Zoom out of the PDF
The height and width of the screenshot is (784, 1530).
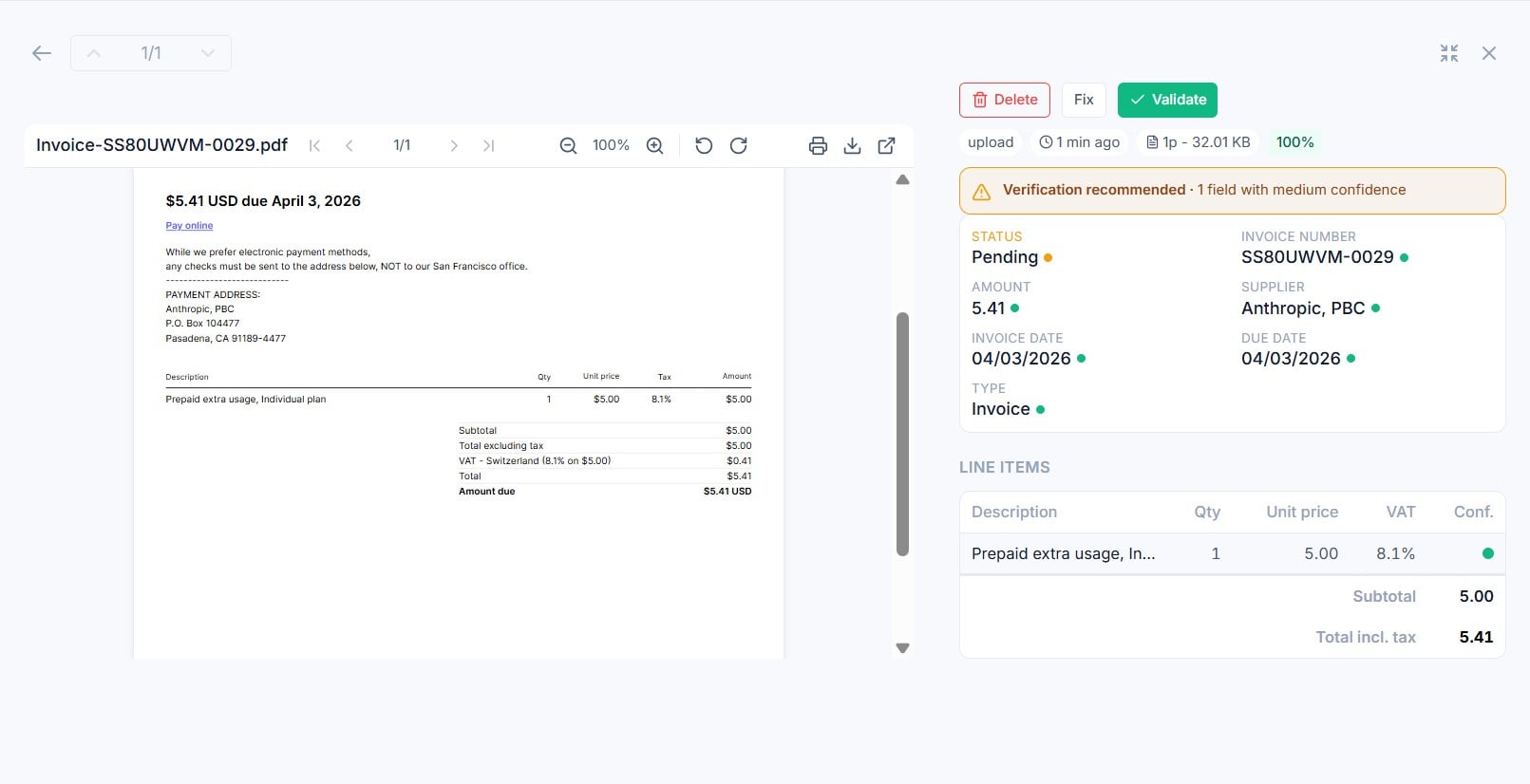tap(568, 145)
